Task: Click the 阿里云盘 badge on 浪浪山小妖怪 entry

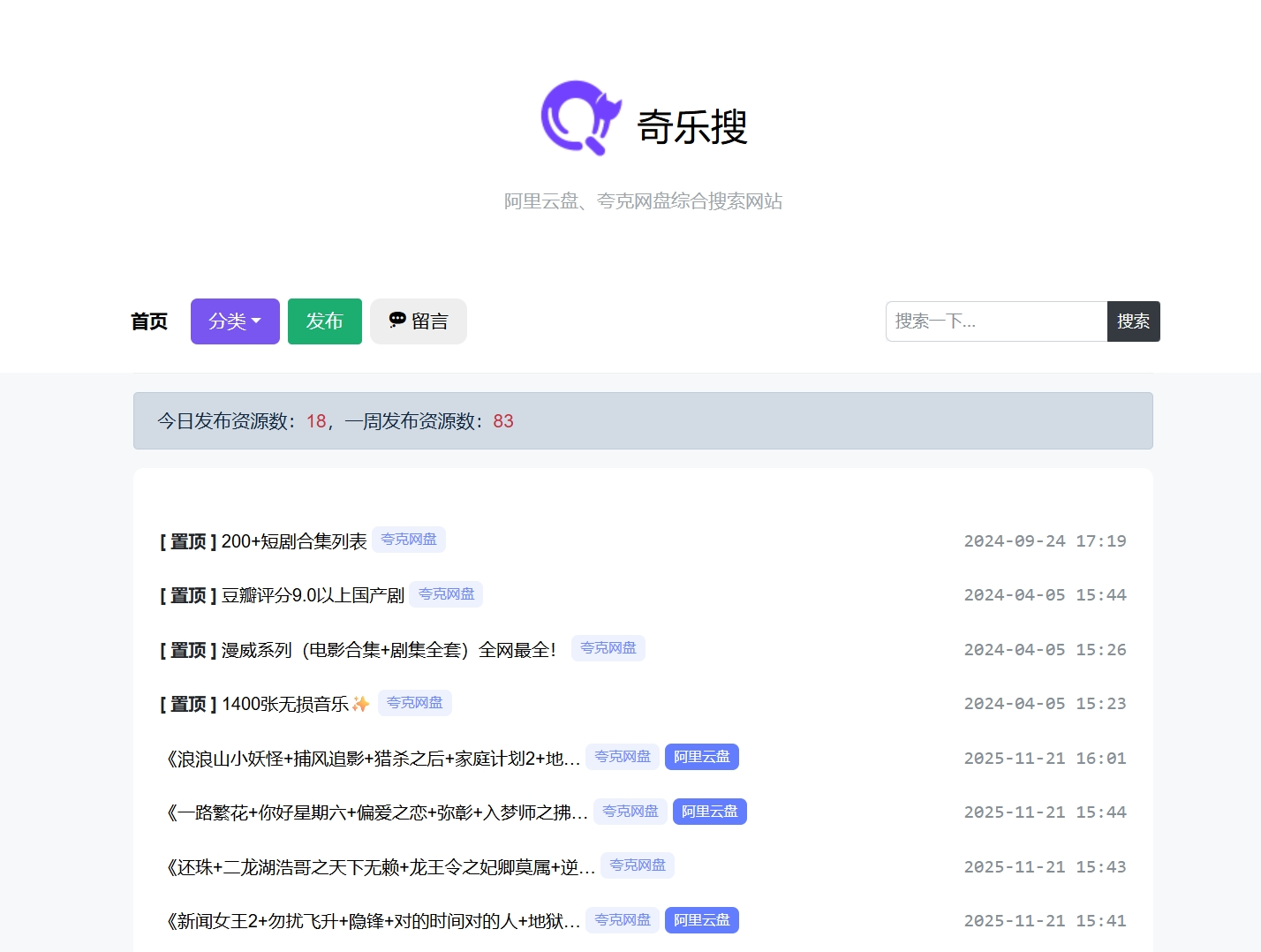Action: click(x=701, y=757)
